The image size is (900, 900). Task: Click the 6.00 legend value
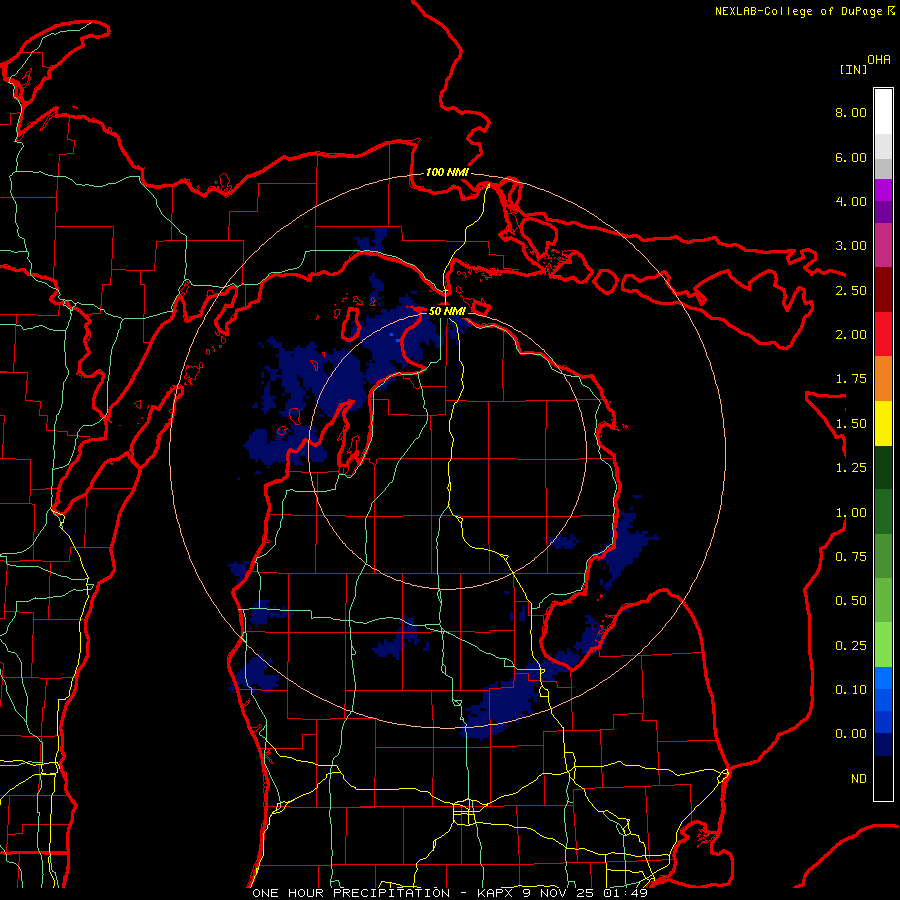pyautogui.click(x=851, y=157)
